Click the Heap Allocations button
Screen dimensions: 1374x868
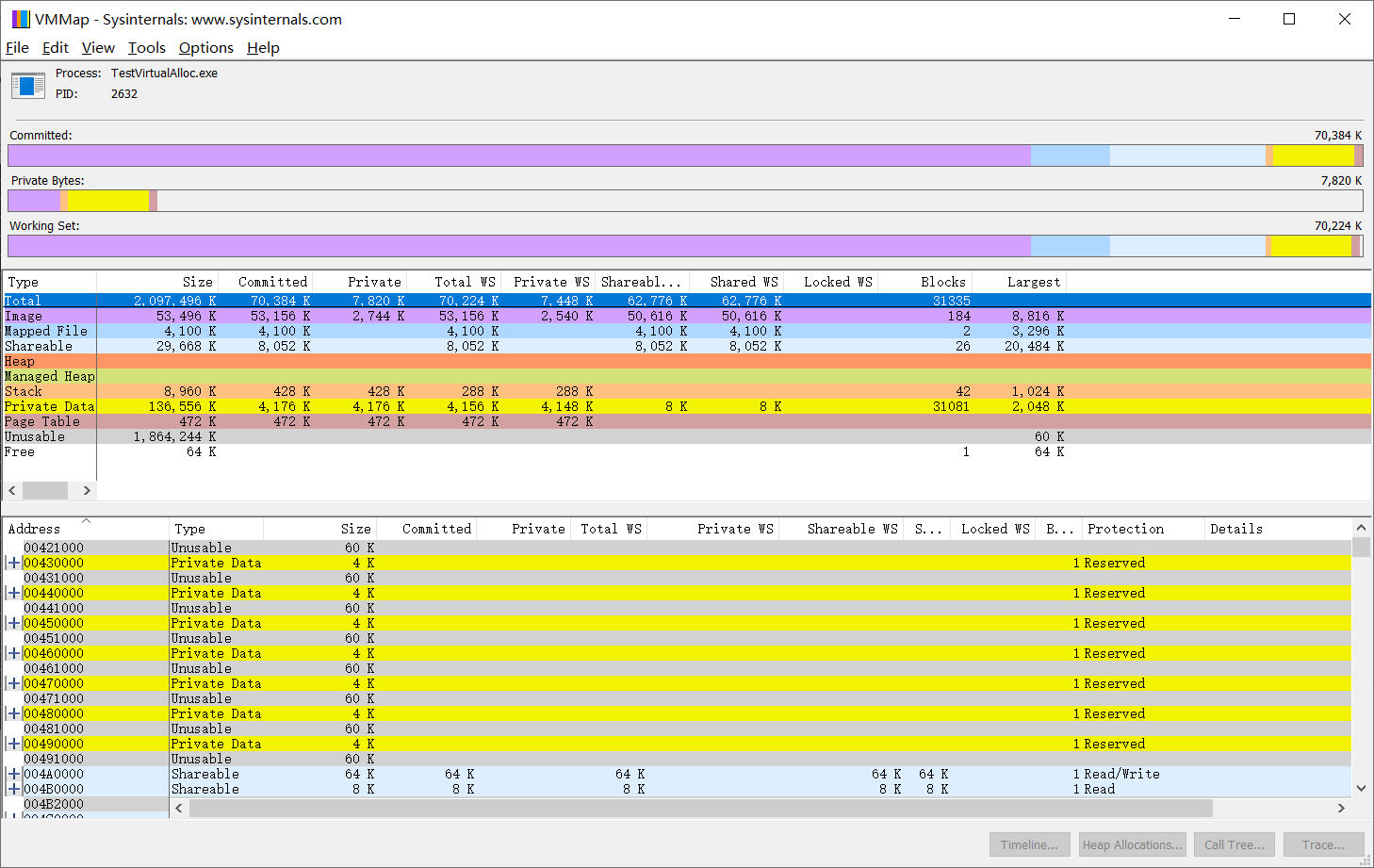(x=1132, y=844)
